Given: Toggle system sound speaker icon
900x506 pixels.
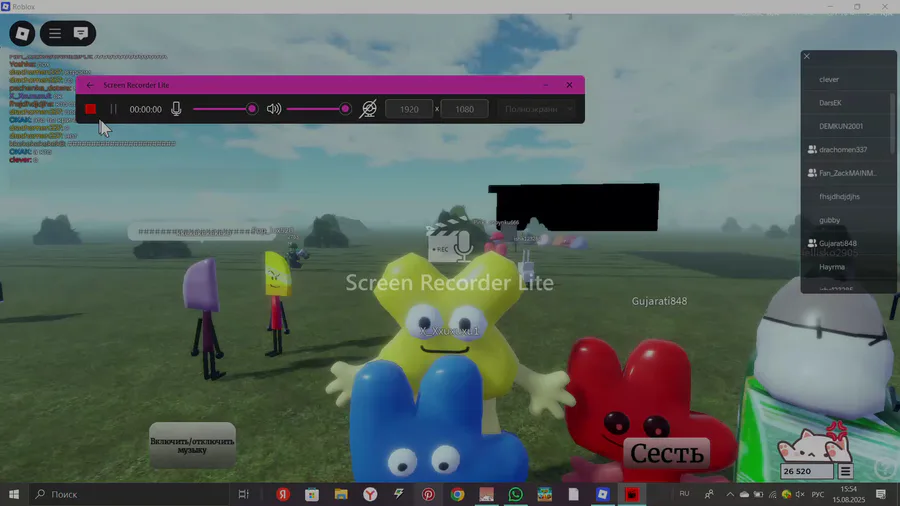Looking at the screenshot, I should 274,109.
